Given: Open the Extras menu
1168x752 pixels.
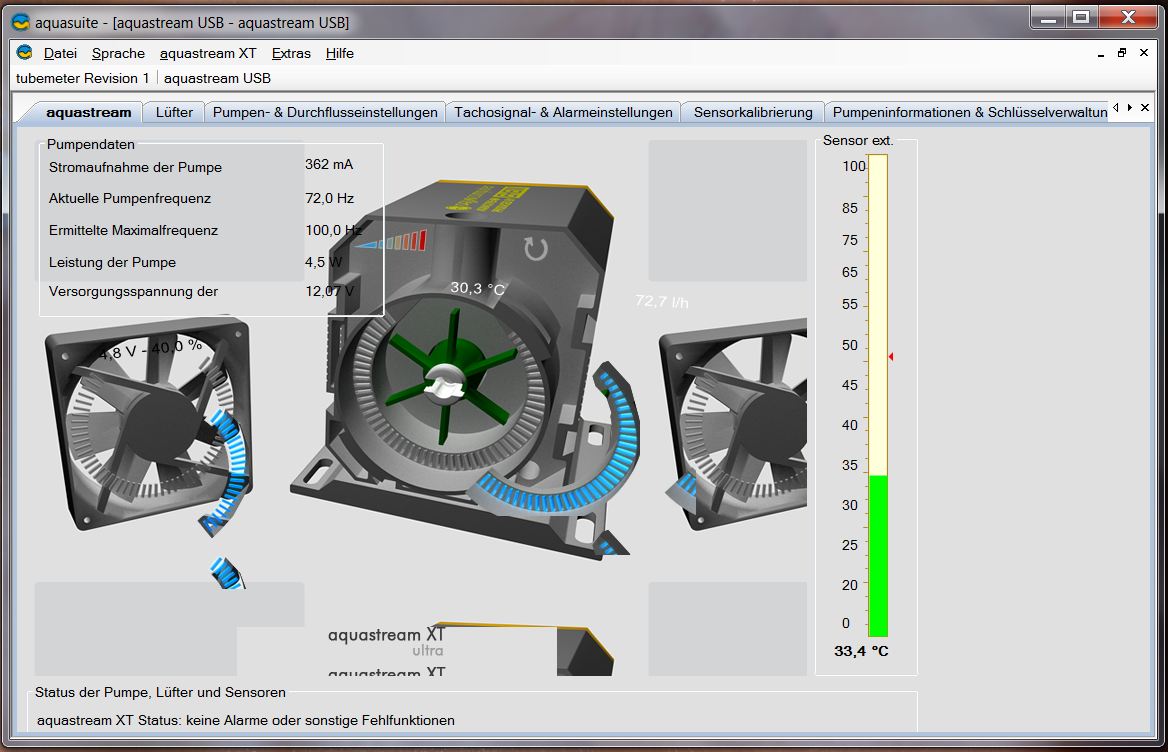Looking at the screenshot, I should pyautogui.click(x=291, y=53).
